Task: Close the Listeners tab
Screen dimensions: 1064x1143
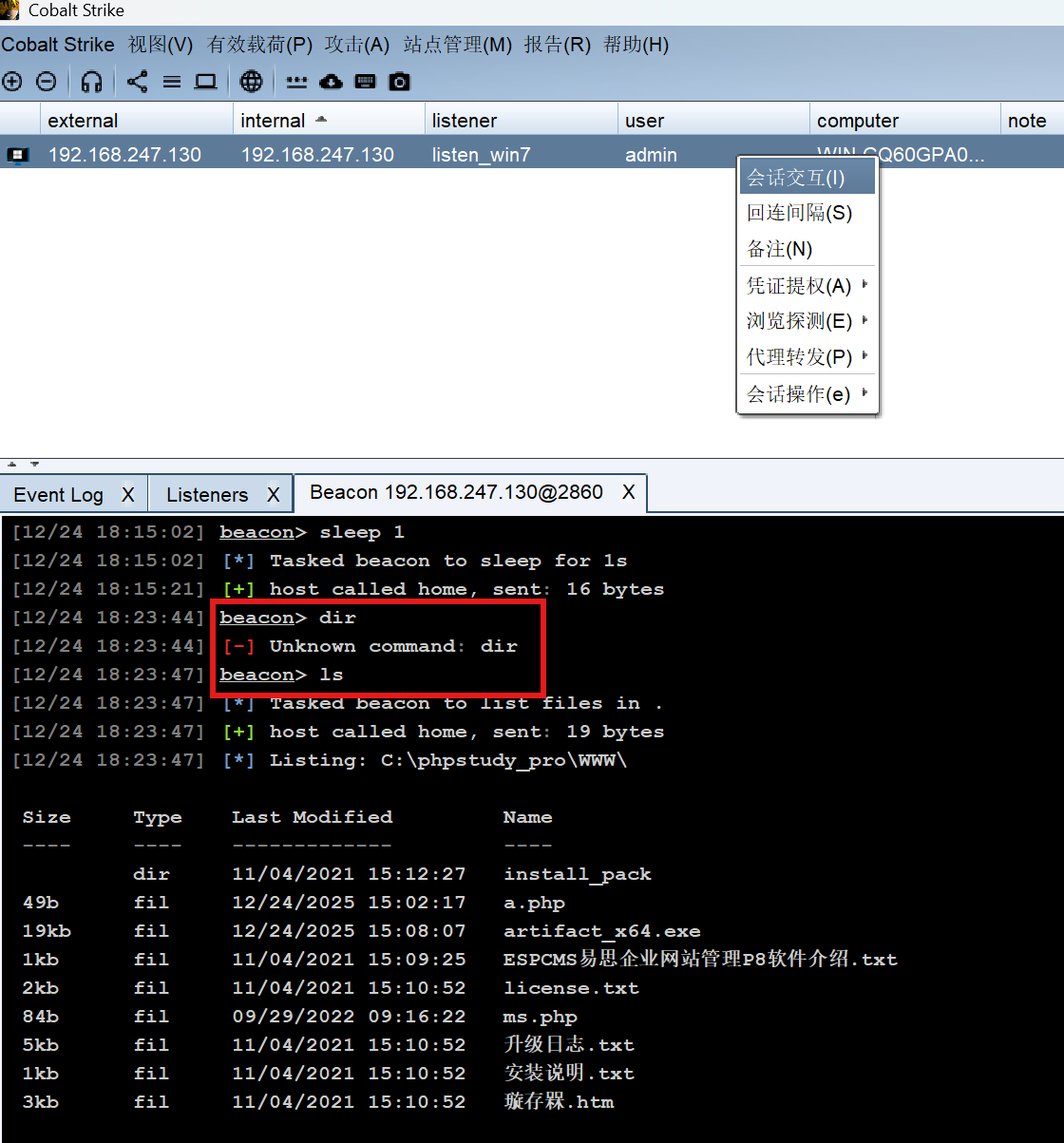Action: click(274, 495)
